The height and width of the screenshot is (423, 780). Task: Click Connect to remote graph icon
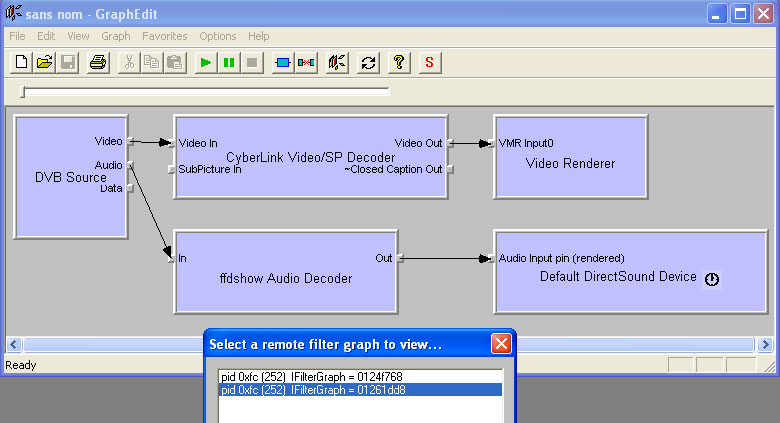tap(337, 63)
